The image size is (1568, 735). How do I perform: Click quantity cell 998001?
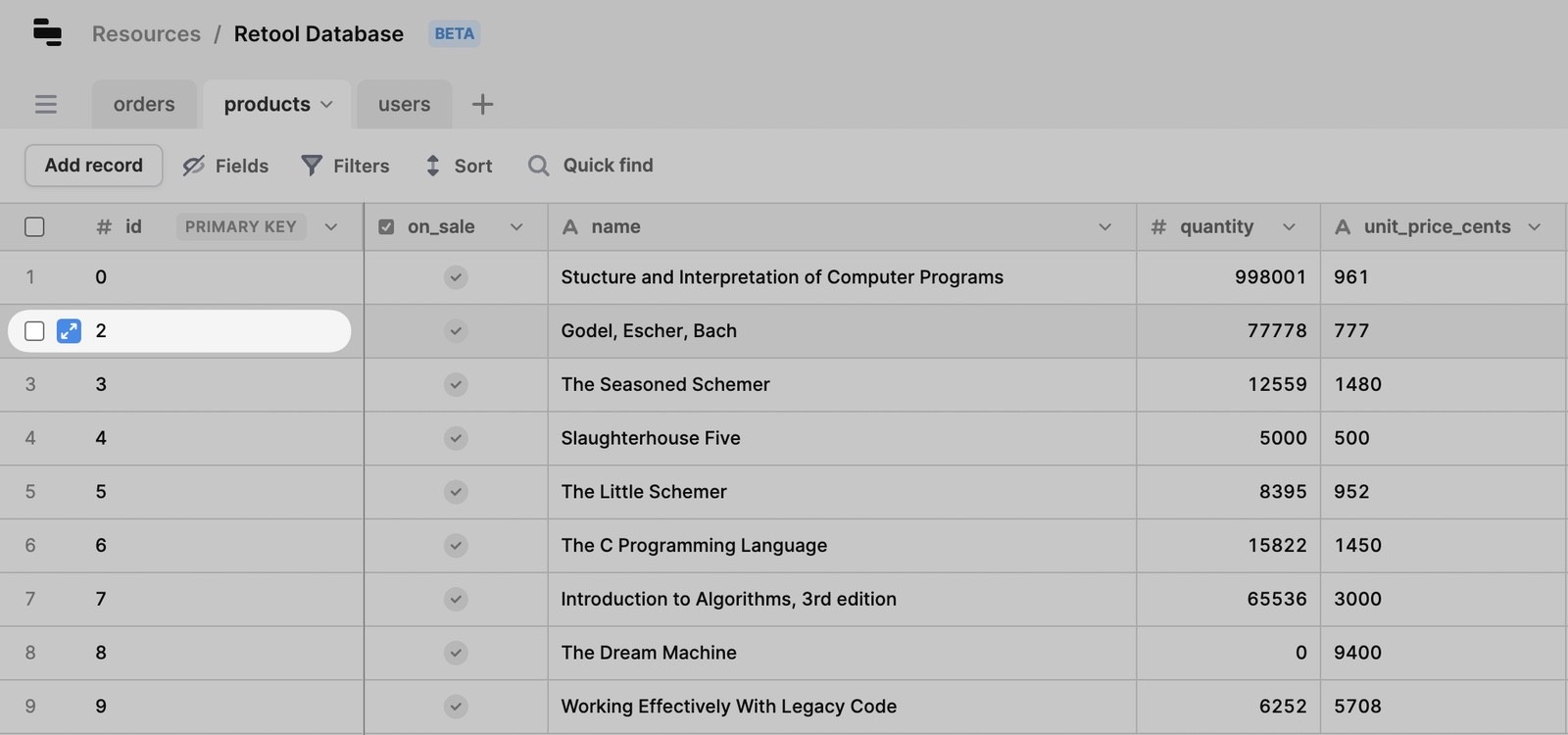pos(1228,277)
